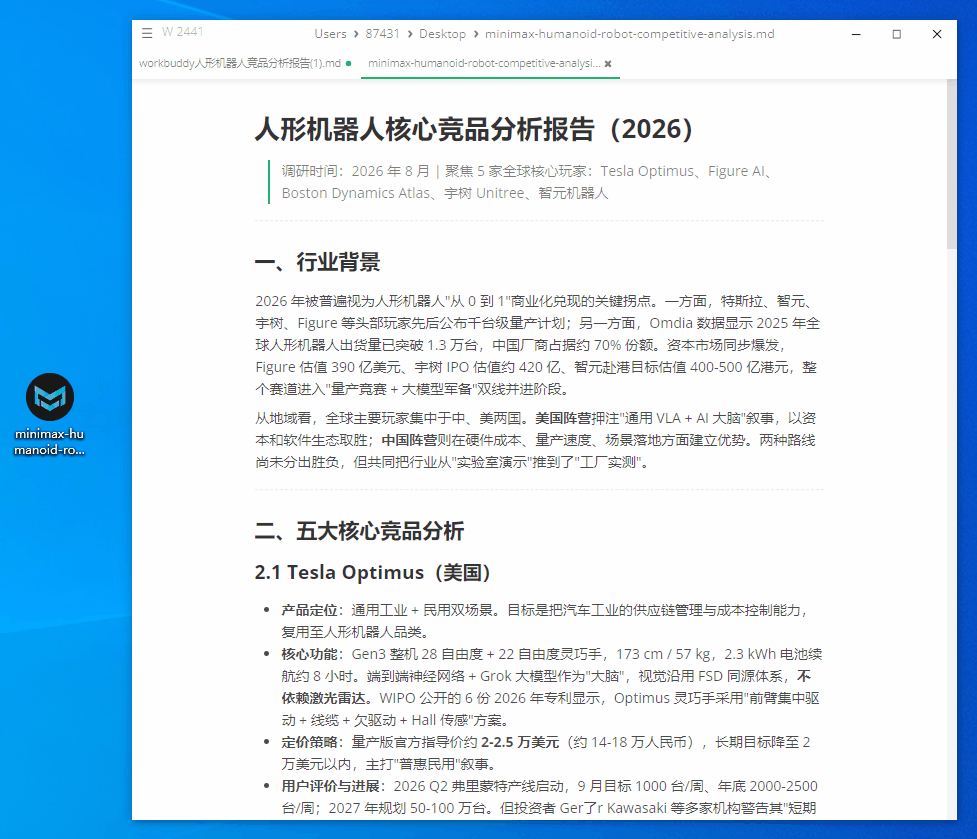Click heading 一、行业背景
Image resolution: width=977 pixels, height=839 pixels.
[x=317, y=262]
